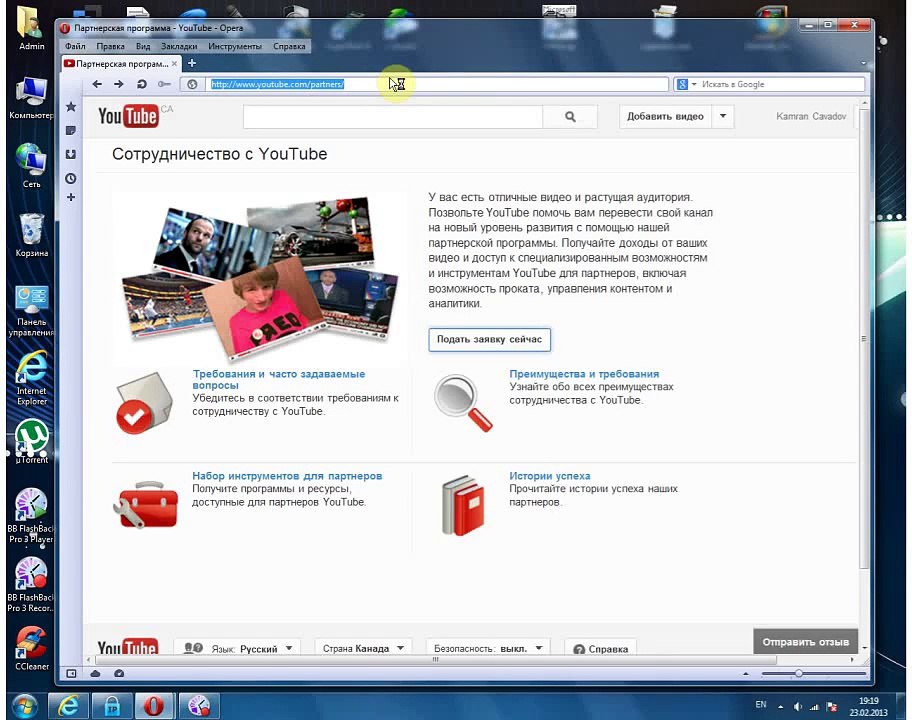Click the red checkmark requirements icon
Viewport: 912px width, 720px height.
point(144,403)
